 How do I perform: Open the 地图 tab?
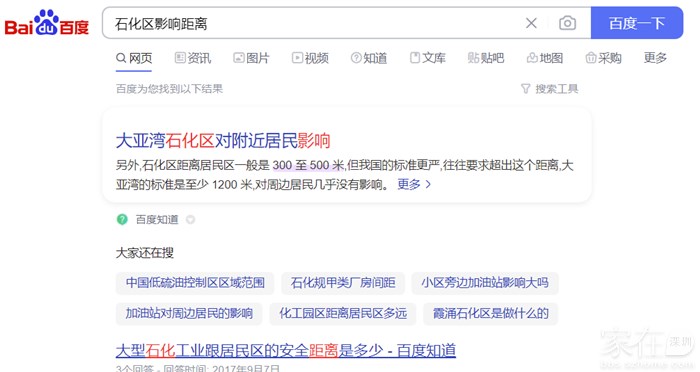(545, 58)
